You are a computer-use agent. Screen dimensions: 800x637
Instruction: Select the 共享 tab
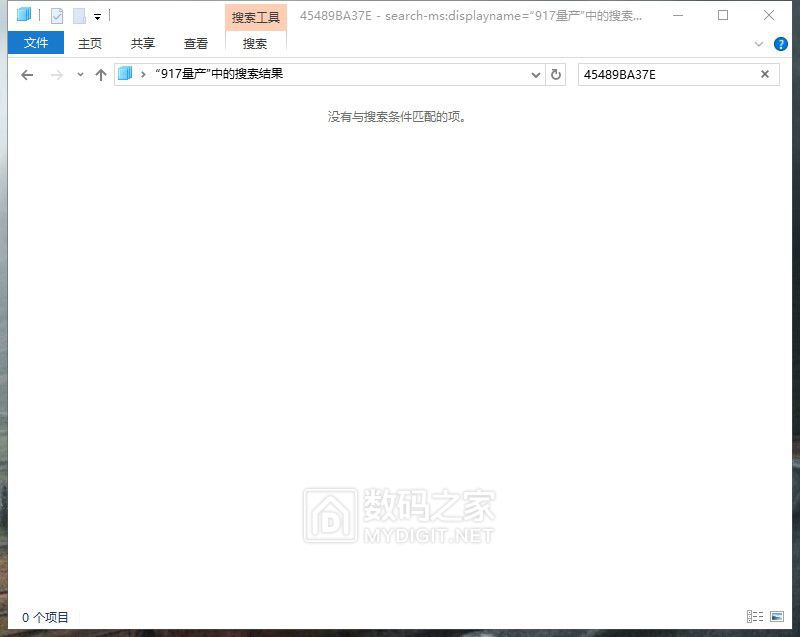coord(143,44)
